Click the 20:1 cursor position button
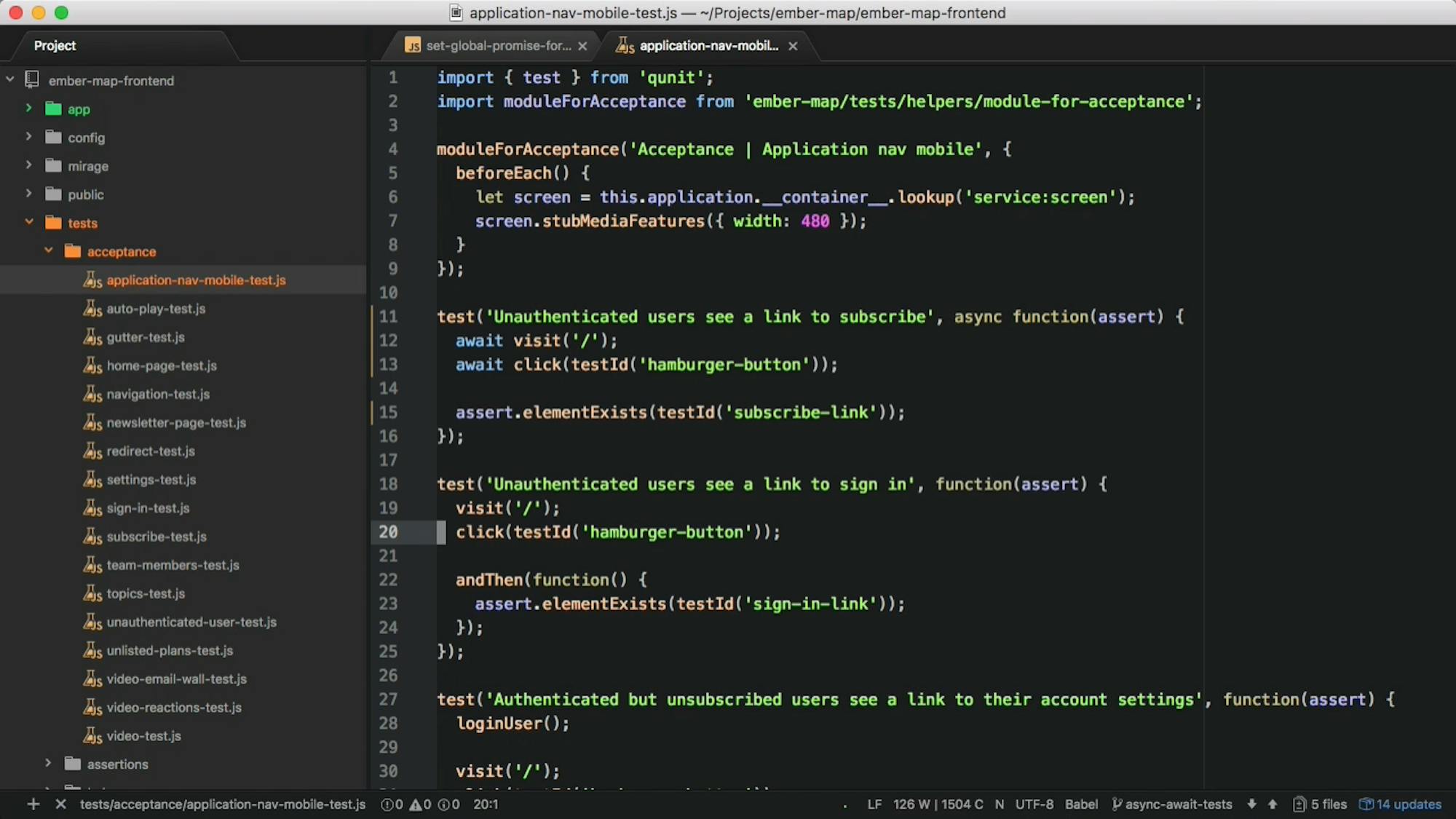The height and width of the screenshot is (819, 1456). click(485, 804)
